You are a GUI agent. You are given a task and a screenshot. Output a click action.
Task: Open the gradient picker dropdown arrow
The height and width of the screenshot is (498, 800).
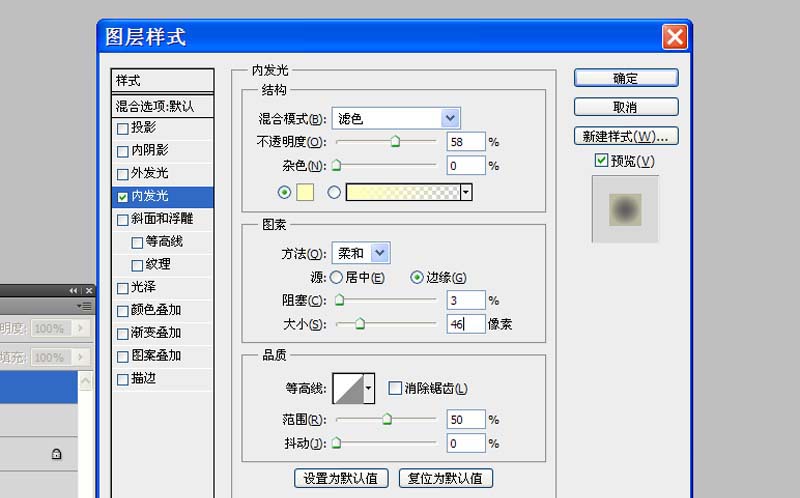coord(466,192)
